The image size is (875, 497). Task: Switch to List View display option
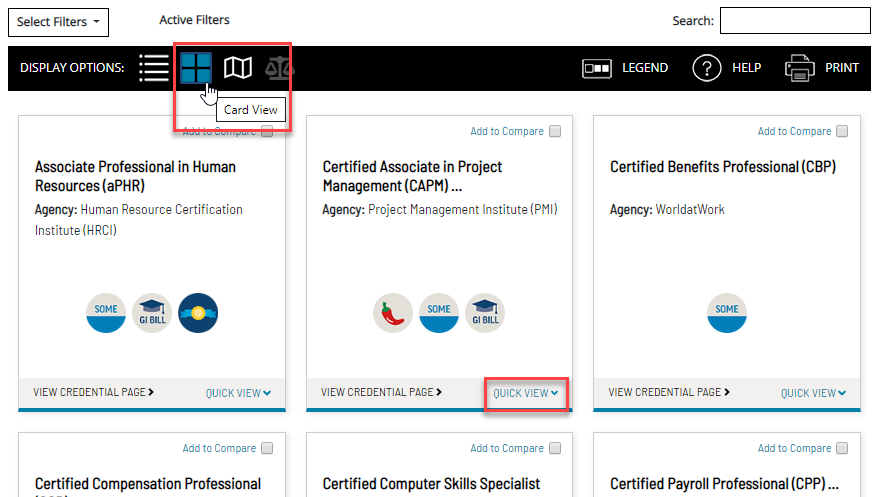click(x=153, y=68)
